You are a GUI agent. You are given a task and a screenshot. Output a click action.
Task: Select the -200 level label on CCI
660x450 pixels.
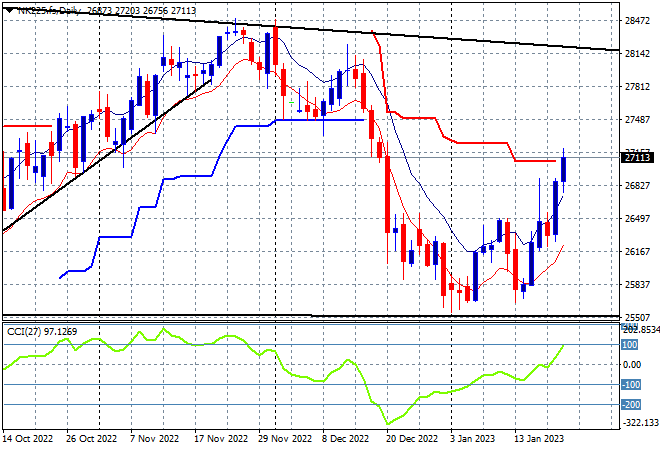click(x=631, y=405)
